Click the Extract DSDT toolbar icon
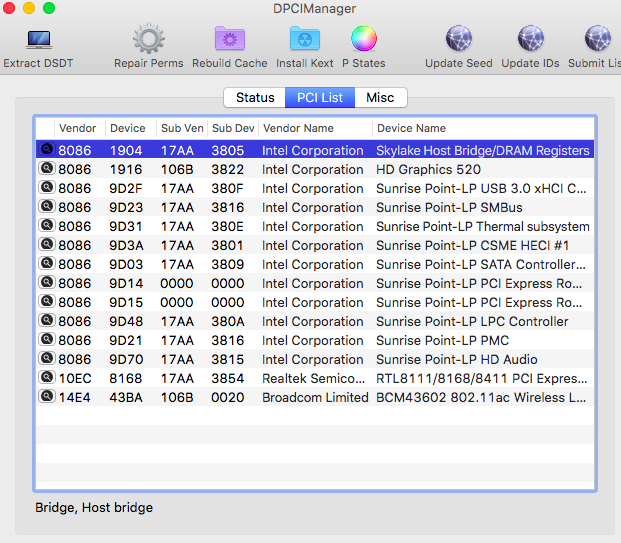621x543 pixels. pyautogui.click(x=38, y=40)
